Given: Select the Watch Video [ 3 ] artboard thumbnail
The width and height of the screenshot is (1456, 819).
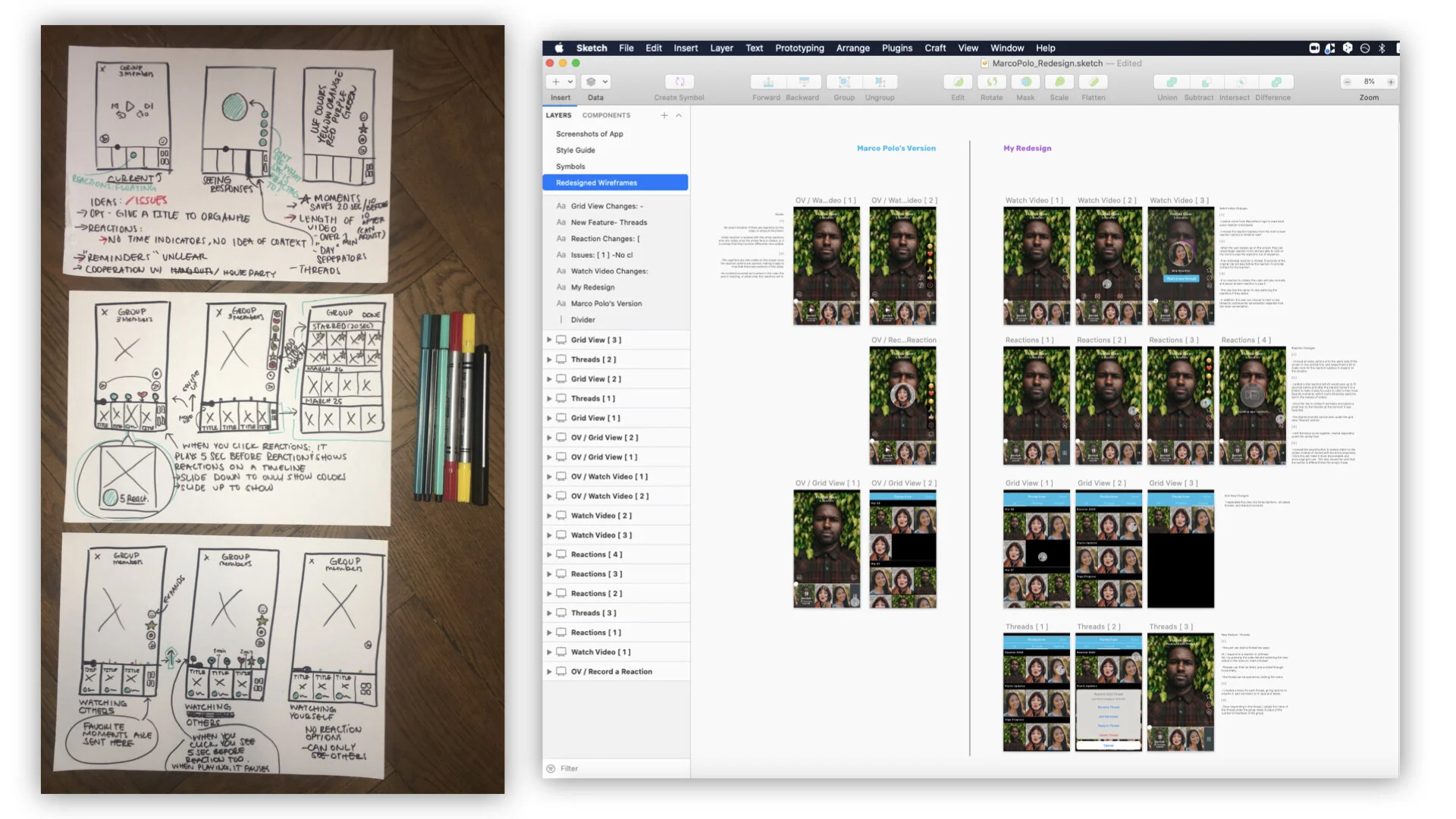Looking at the screenshot, I should (x=1180, y=265).
